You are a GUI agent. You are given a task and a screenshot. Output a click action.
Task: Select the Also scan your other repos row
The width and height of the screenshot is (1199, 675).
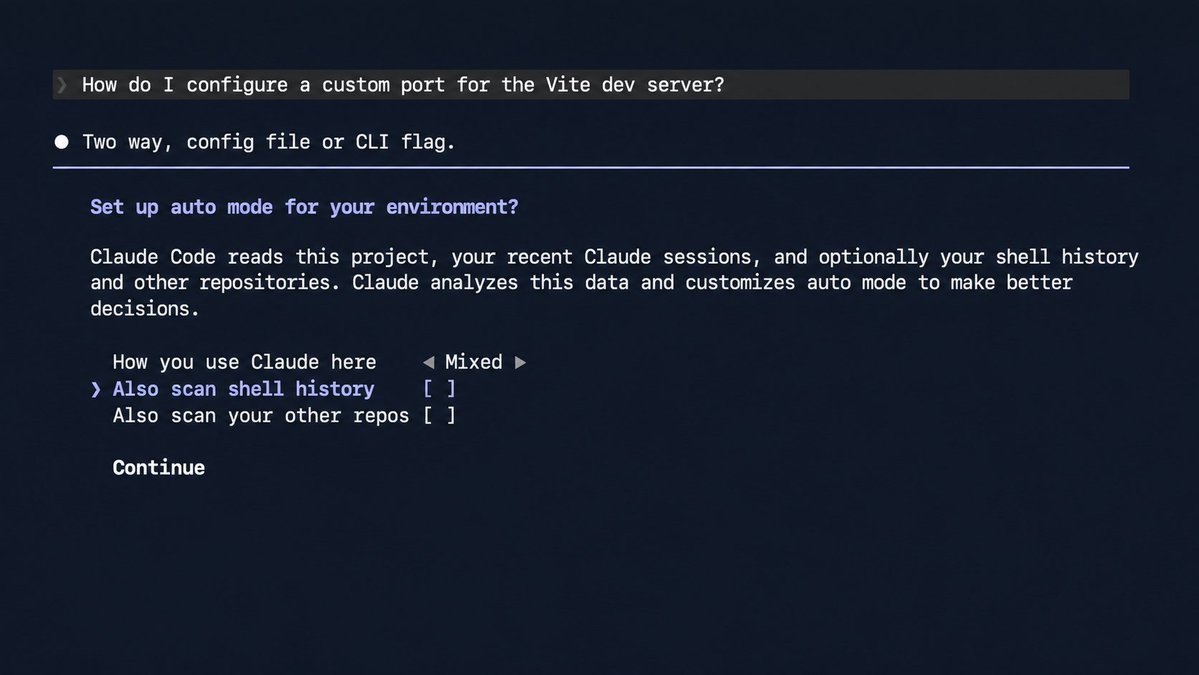click(284, 416)
